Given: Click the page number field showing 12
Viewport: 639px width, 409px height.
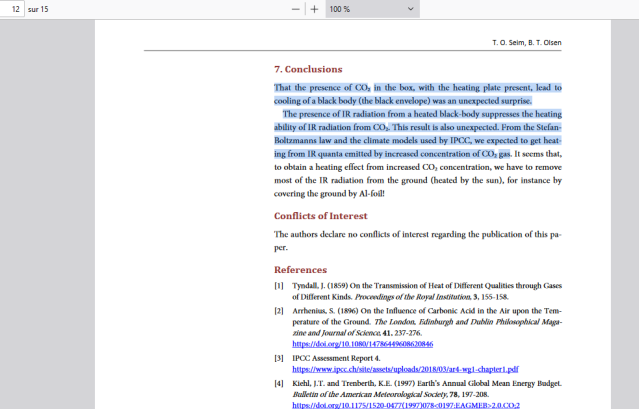Looking at the screenshot, I should [13, 9].
